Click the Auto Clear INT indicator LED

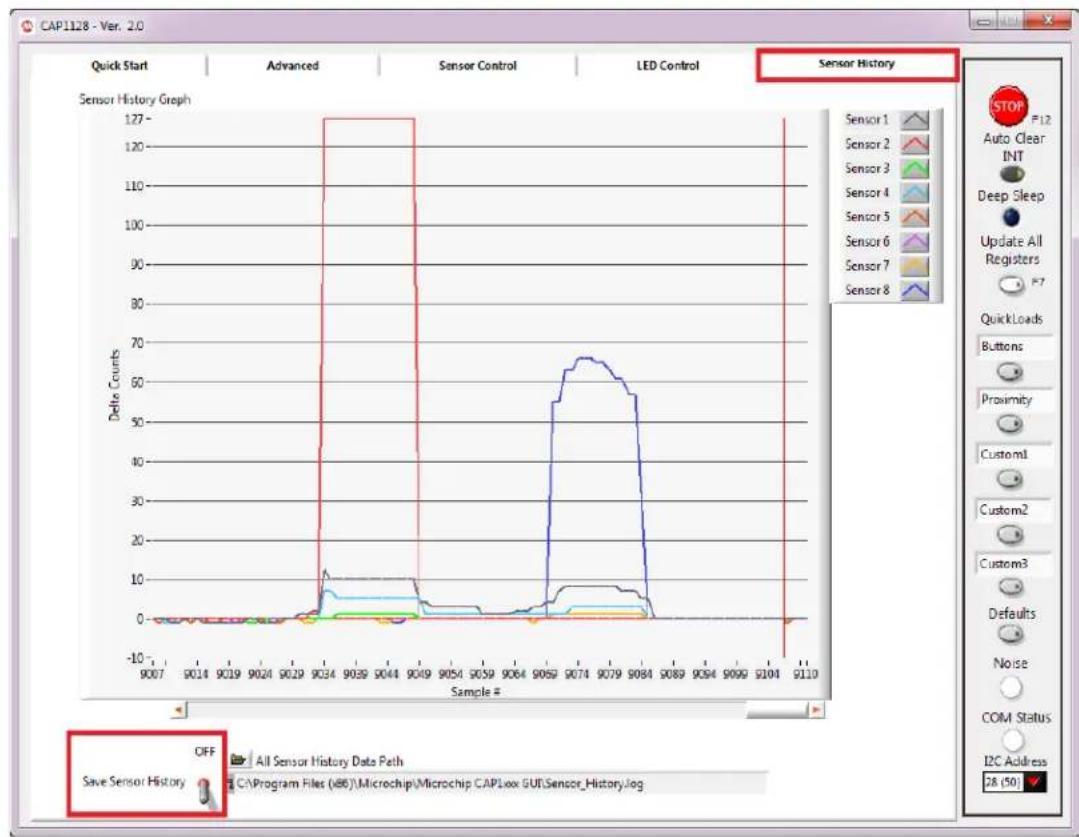pos(1012,173)
